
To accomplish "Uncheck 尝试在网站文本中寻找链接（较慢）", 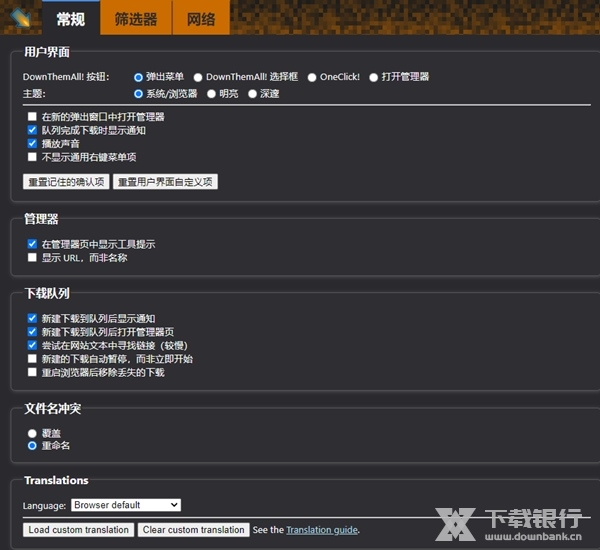I will [x=32, y=345].
